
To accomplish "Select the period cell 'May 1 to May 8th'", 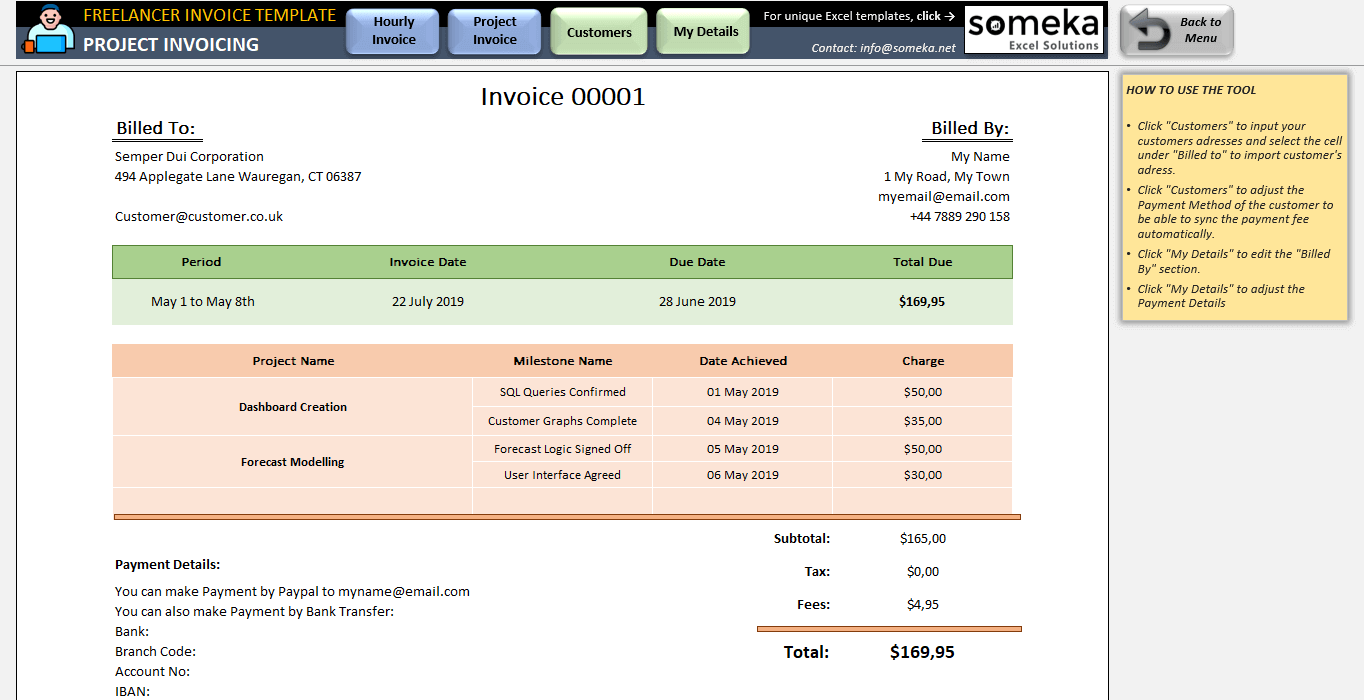I will point(203,301).
